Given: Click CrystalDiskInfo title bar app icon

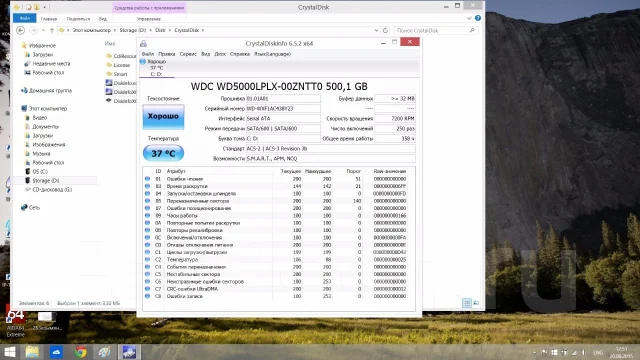Looking at the screenshot, I should click(143, 43).
